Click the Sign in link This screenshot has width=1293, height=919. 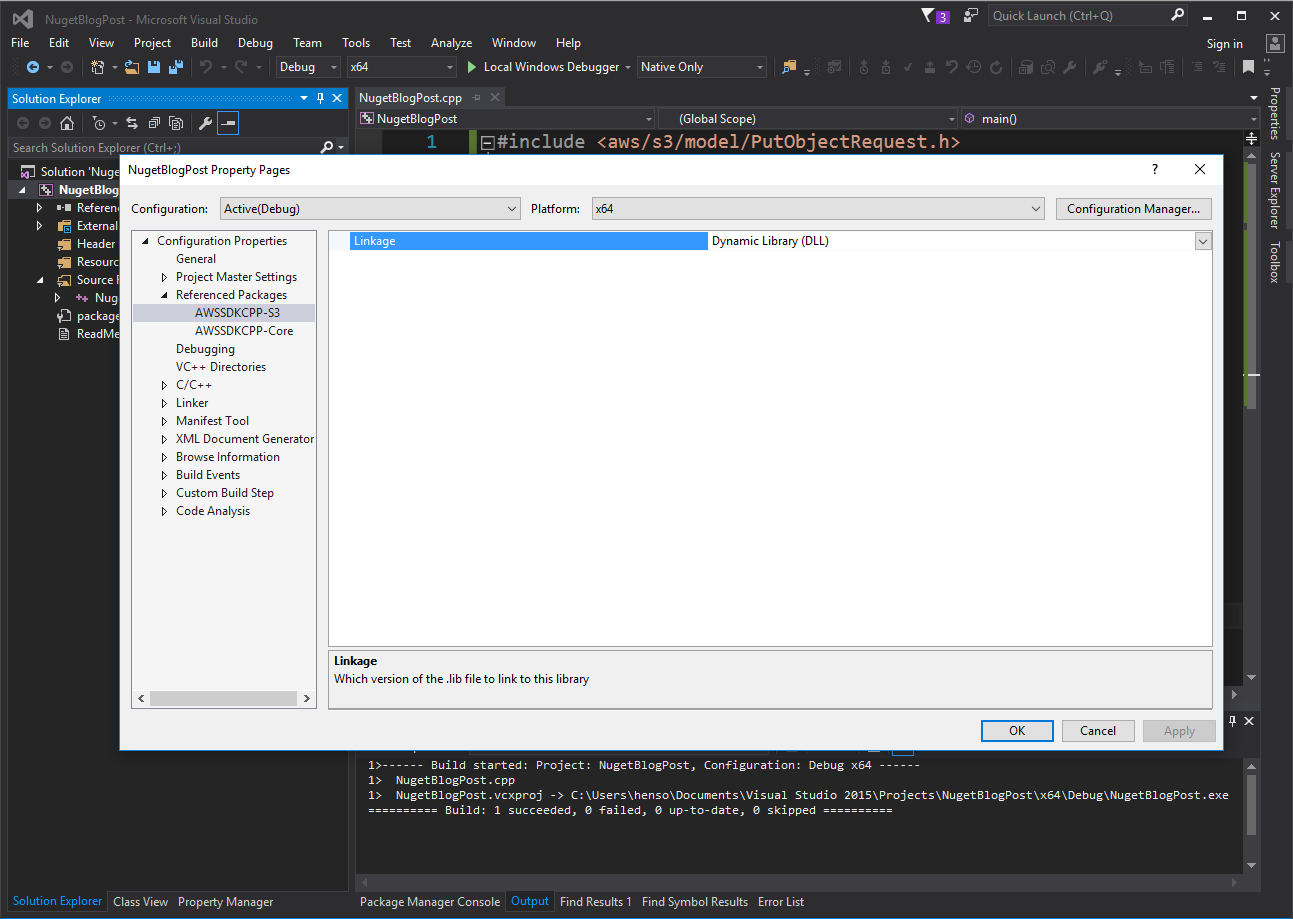click(x=1225, y=44)
